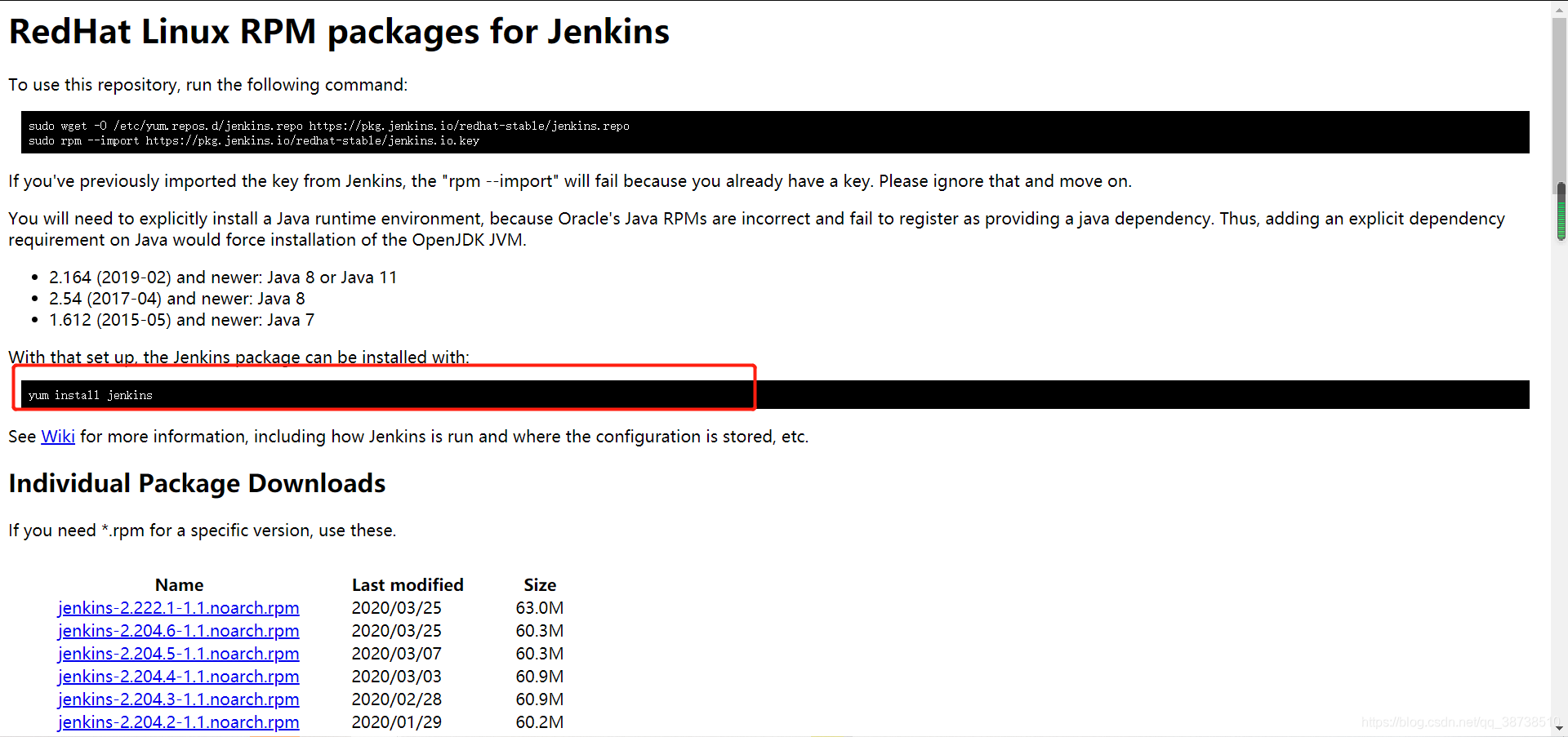Click the Name column header
This screenshot has height=737, width=1568.
click(179, 585)
